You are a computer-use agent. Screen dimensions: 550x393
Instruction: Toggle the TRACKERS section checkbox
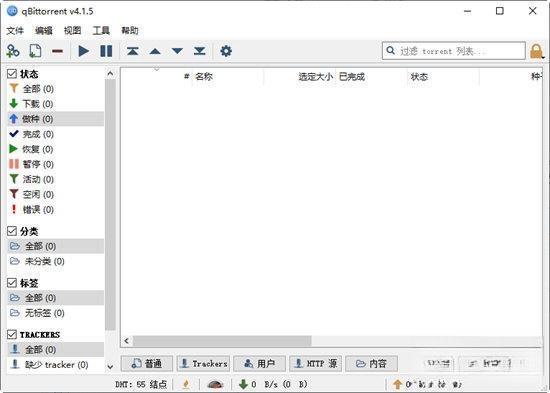pyautogui.click(x=12, y=334)
